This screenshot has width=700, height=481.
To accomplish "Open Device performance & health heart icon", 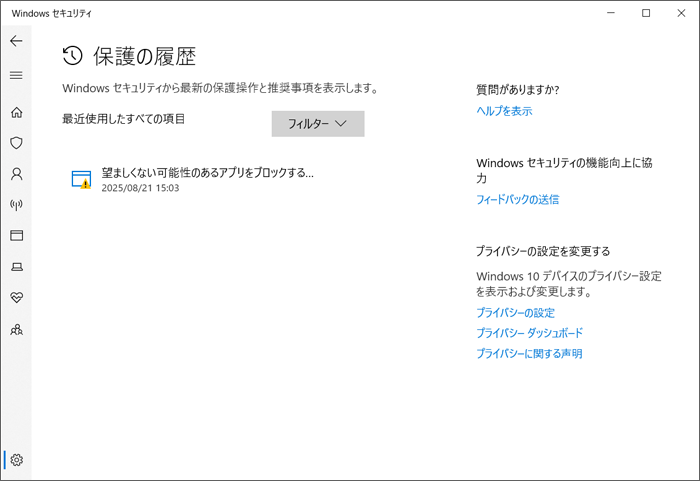I will pyautogui.click(x=17, y=297).
